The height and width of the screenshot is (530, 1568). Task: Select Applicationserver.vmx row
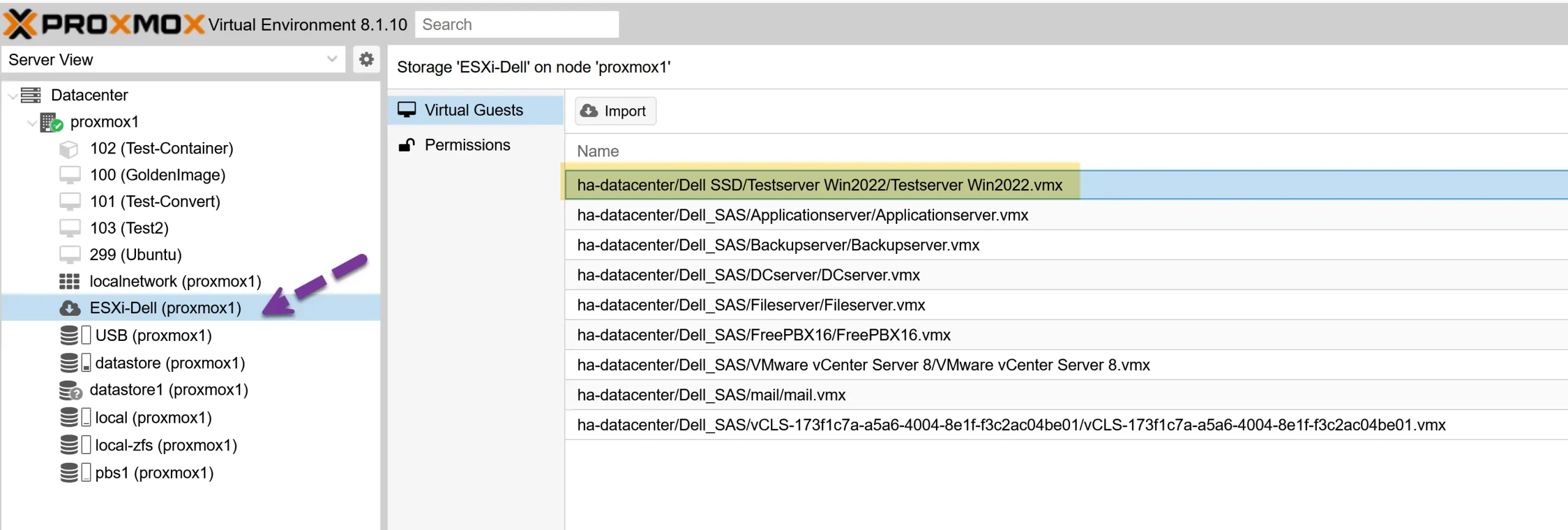click(x=1066, y=215)
